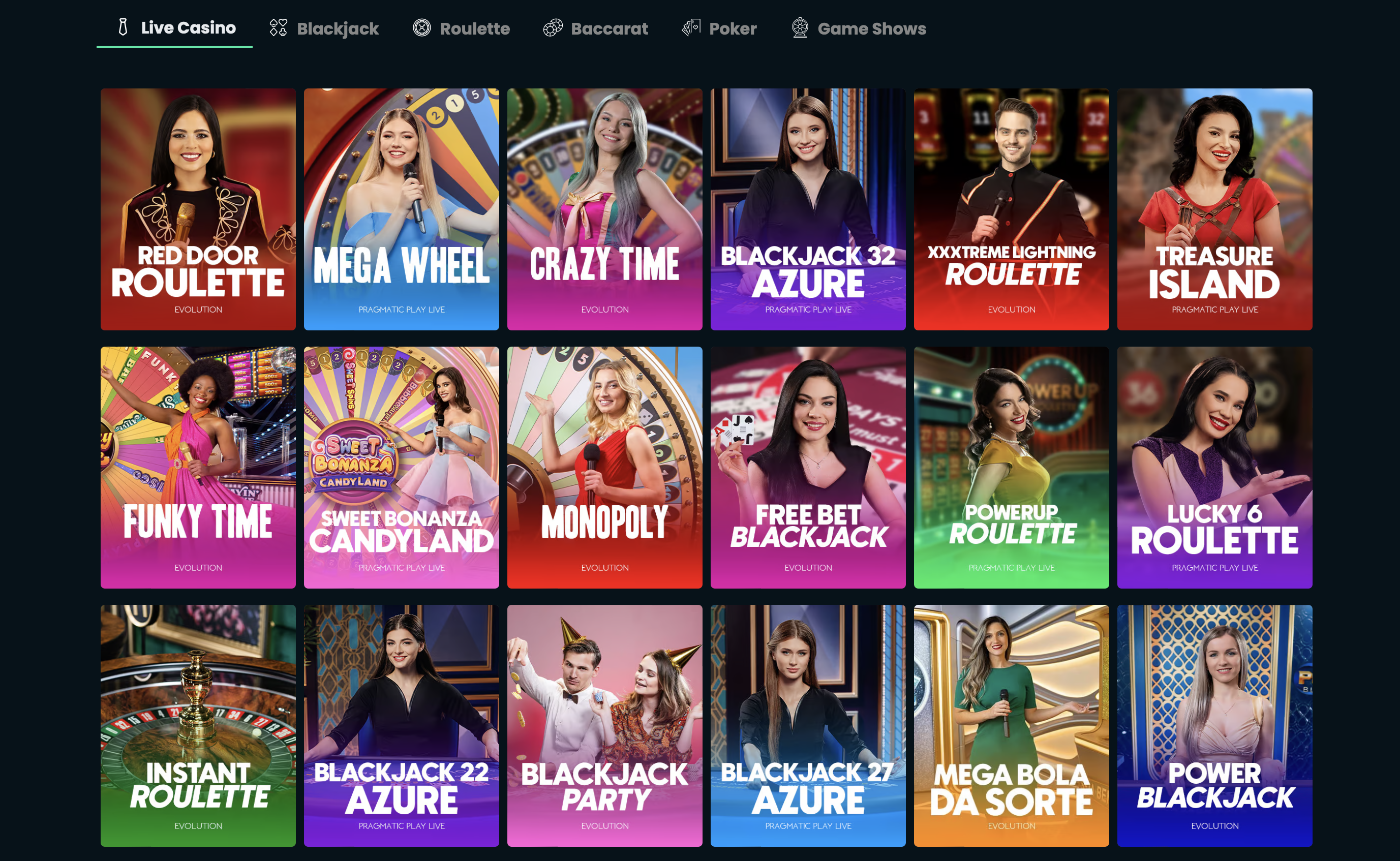Open Treasure Island game tile
Screen dimensions: 1400x861
[1215, 209]
